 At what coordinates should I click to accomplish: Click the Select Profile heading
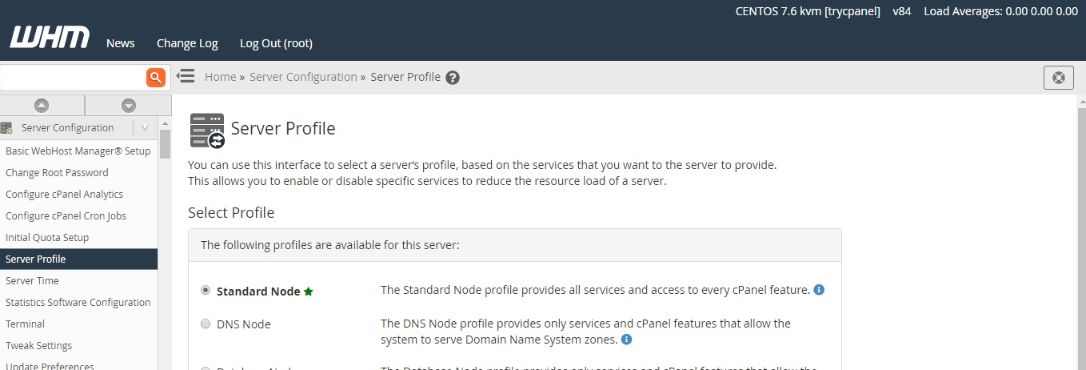(231, 213)
